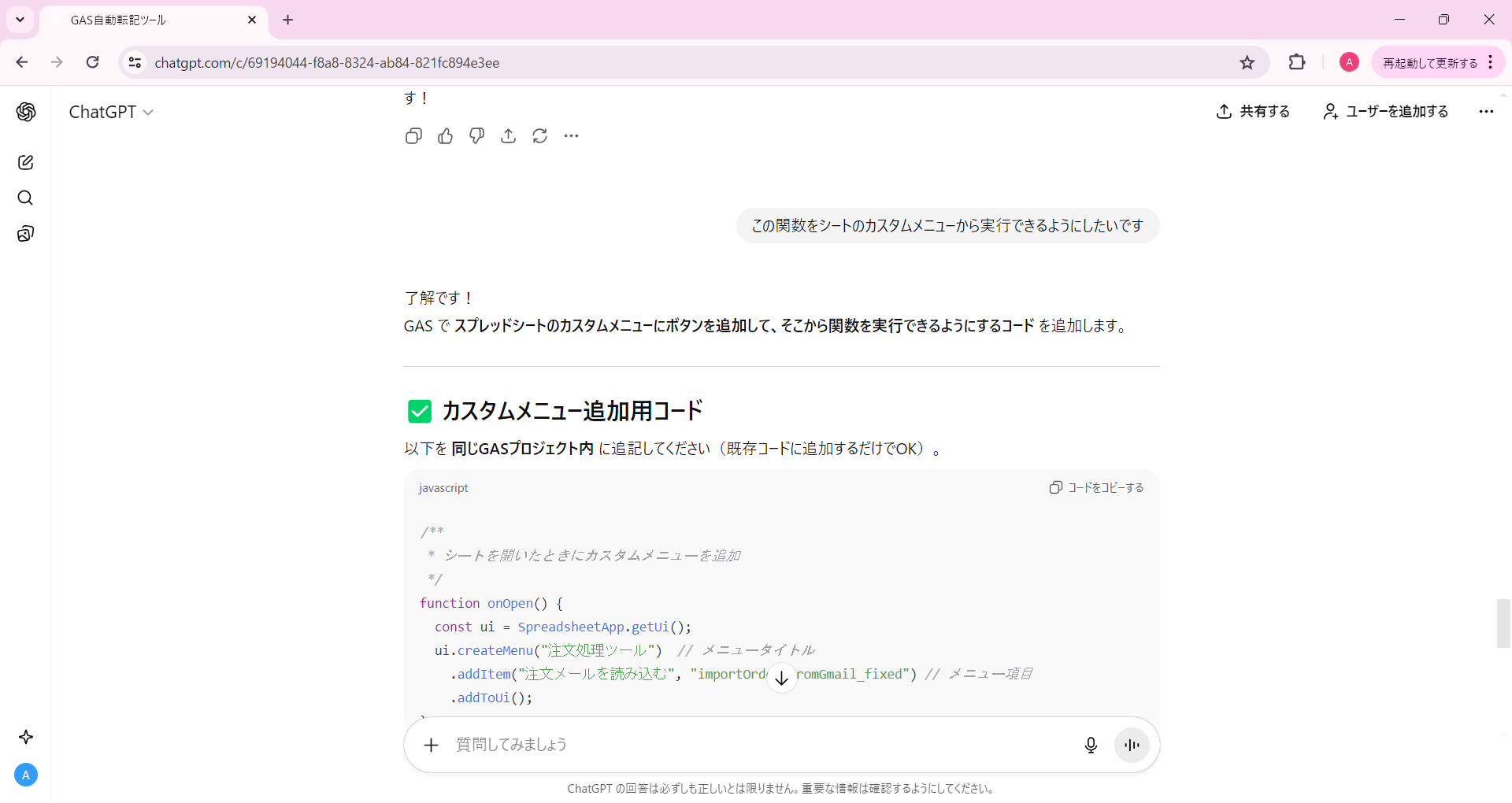Screen dimensions: 1512x803
Task: Start a new chat from the sidebar
Action: coord(26,162)
